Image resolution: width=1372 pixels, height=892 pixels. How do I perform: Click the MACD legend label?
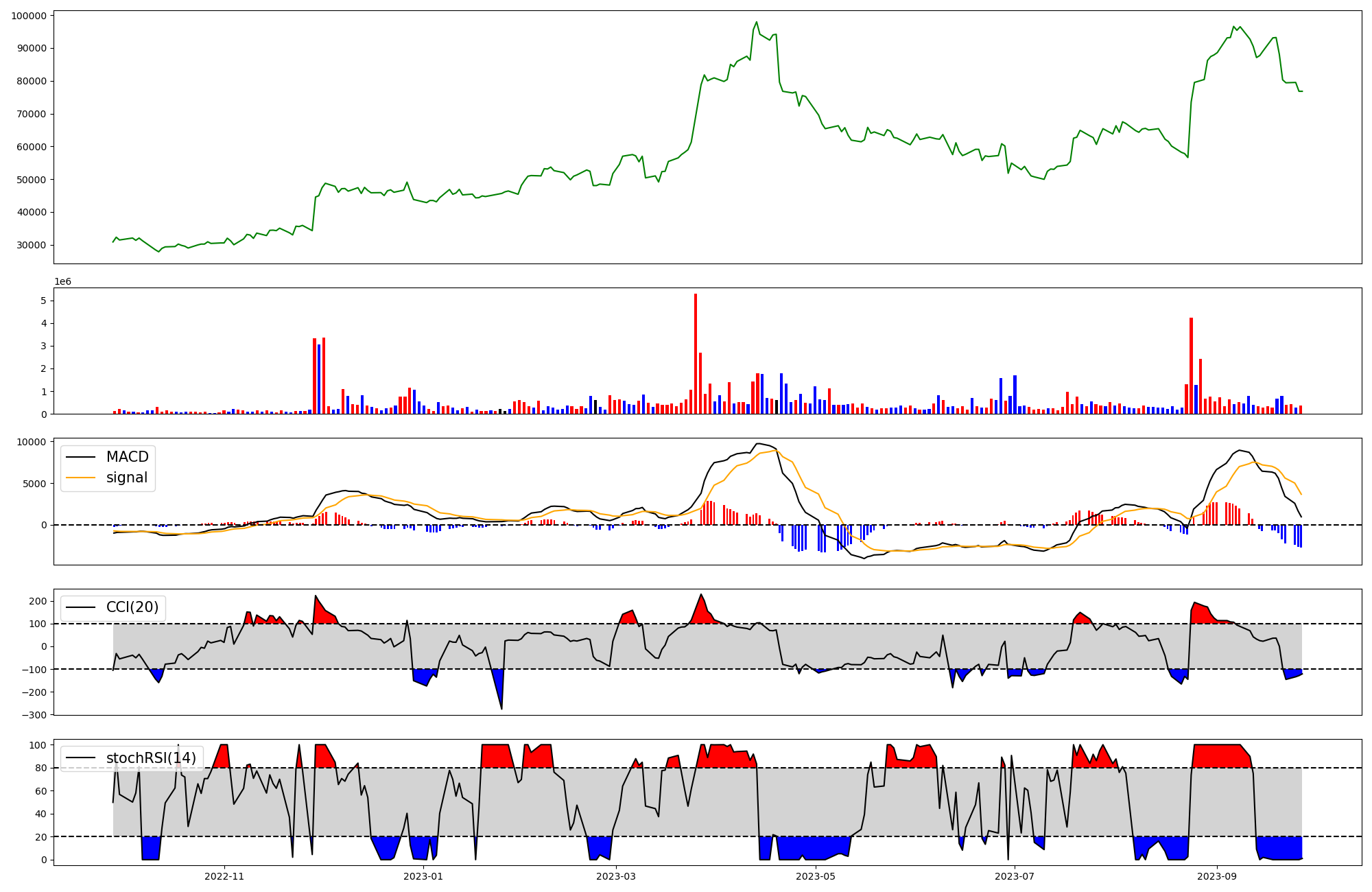point(127,457)
